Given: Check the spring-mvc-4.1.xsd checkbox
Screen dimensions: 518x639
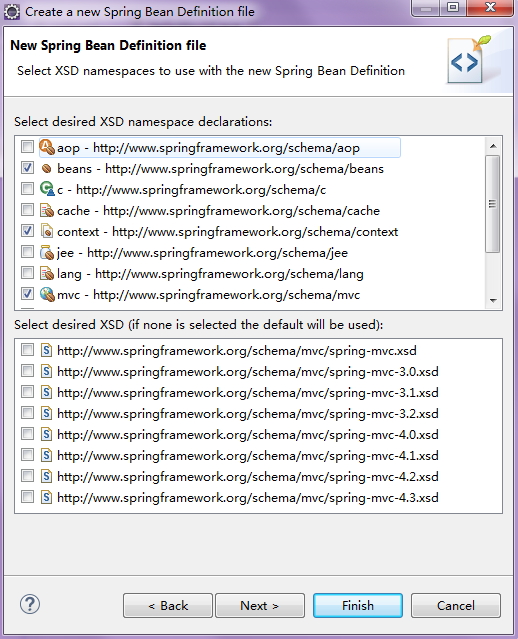Looking at the screenshot, I should (x=27, y=454).
